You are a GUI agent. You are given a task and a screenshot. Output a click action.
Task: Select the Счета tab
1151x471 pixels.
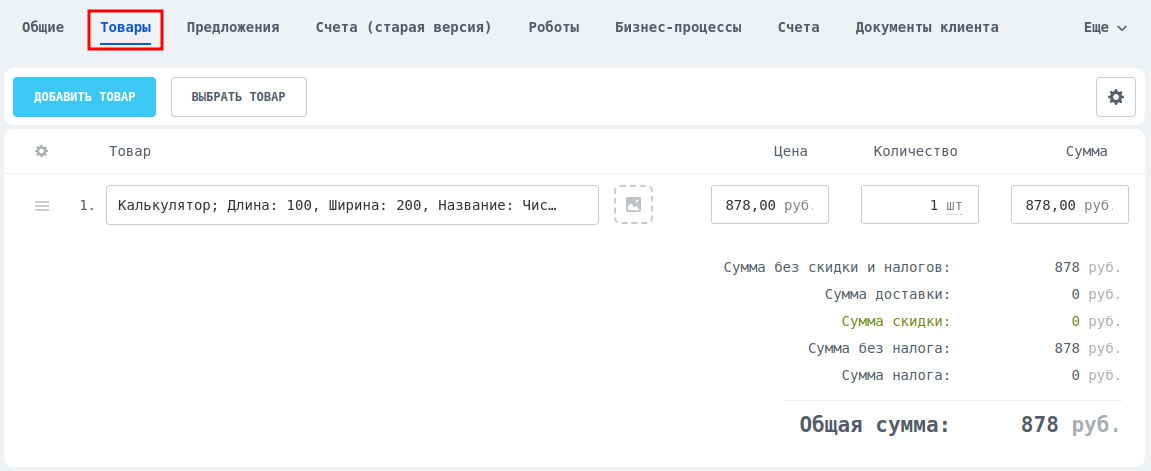coord(799,28)
